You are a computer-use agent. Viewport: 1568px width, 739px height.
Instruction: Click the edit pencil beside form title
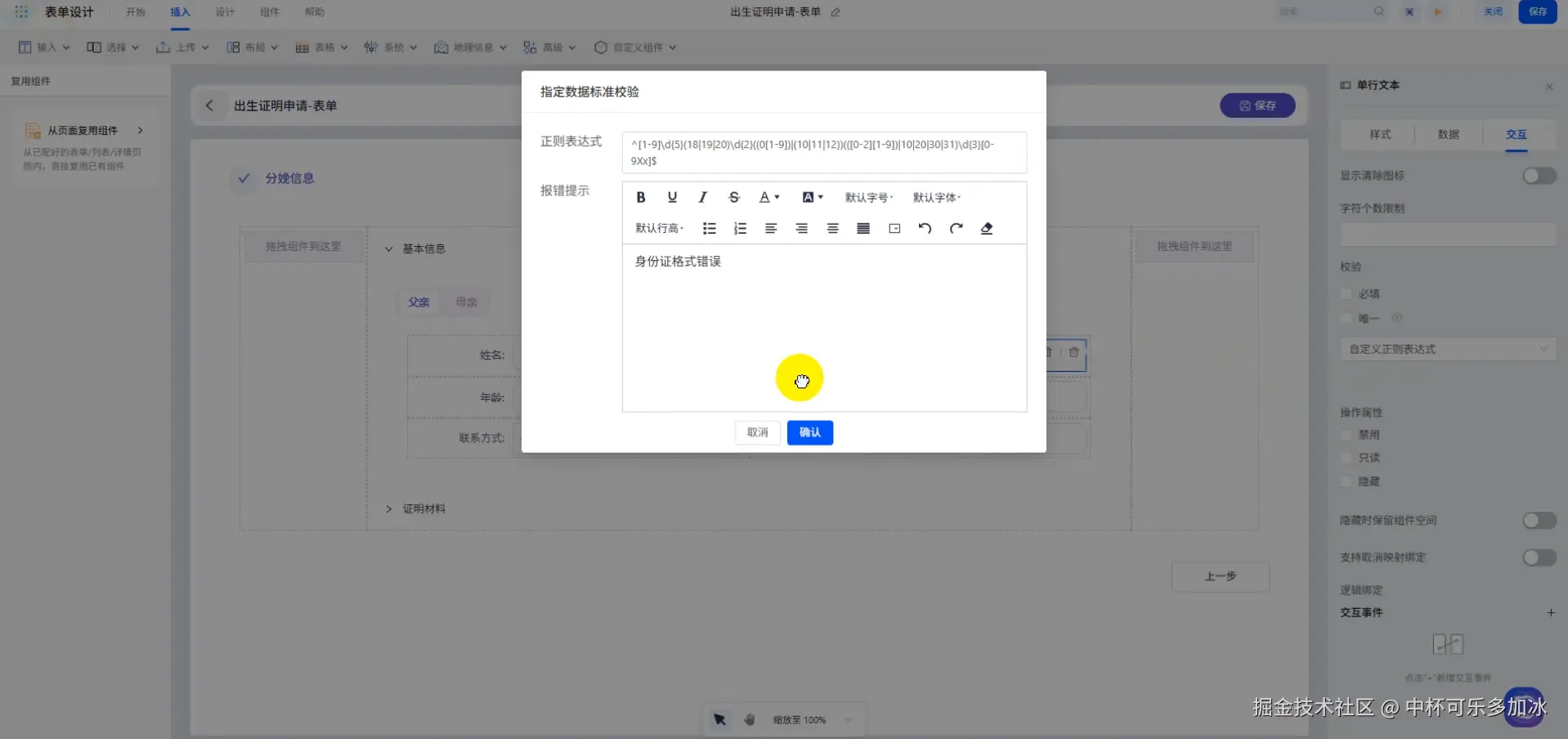(836, 12)
